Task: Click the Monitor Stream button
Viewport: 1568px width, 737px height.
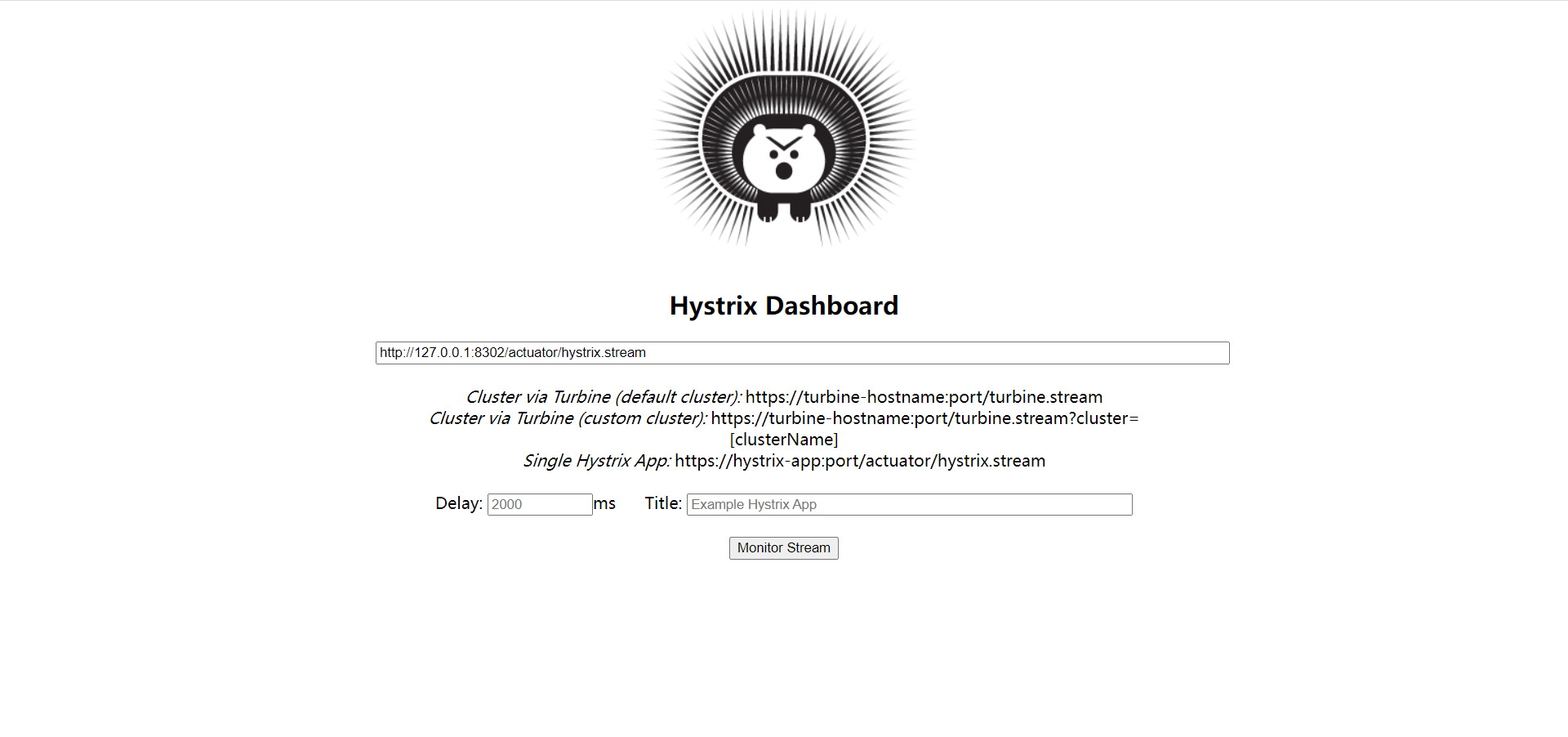Action: 784,548
